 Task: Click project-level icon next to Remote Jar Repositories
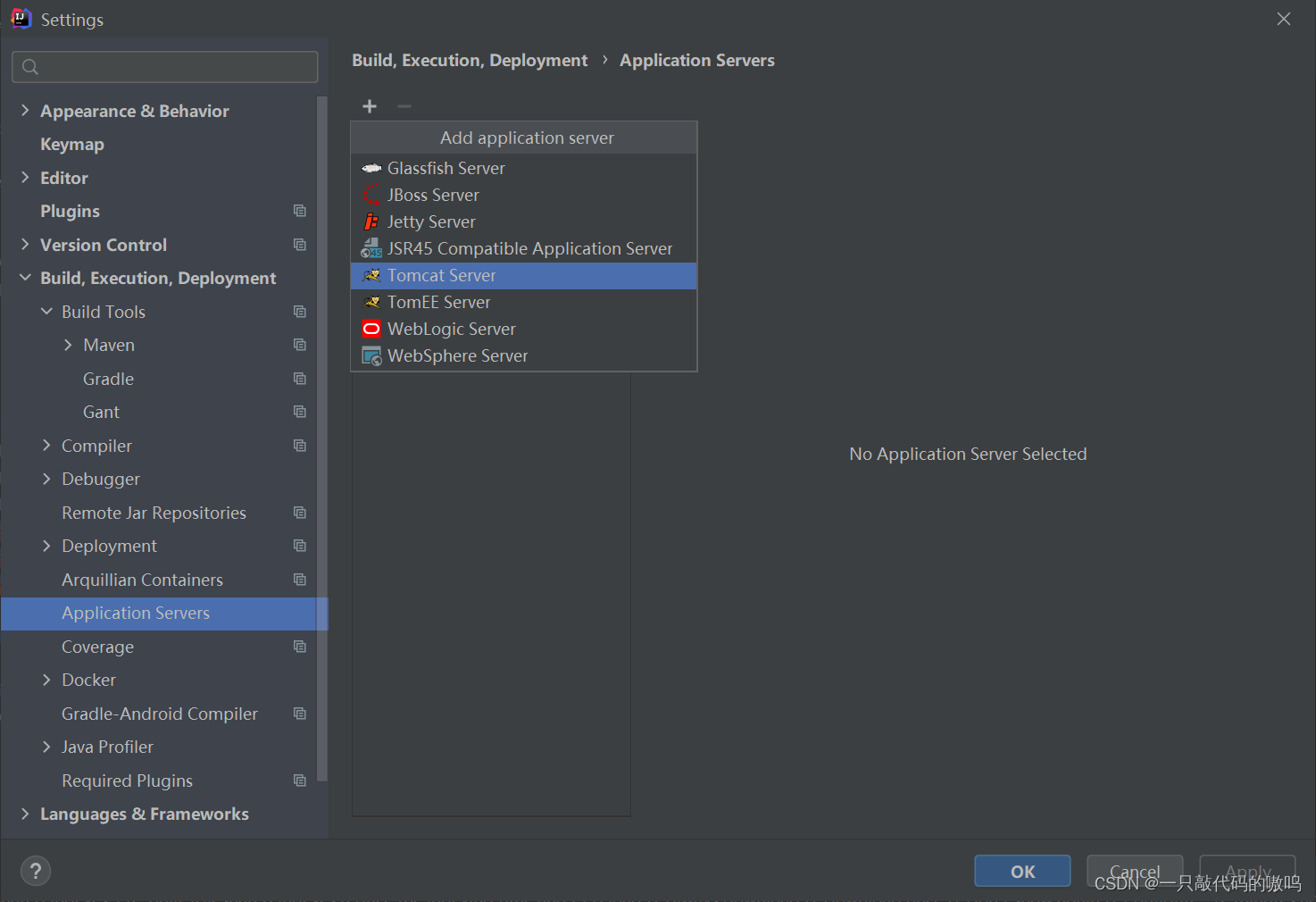pos(300,513)
